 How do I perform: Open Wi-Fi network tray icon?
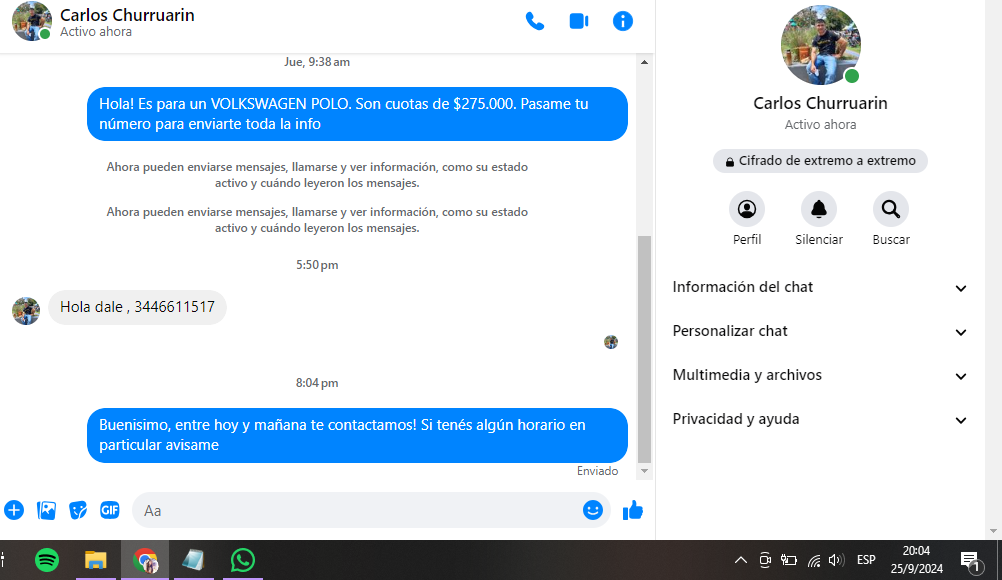click(x=814, y=561)
